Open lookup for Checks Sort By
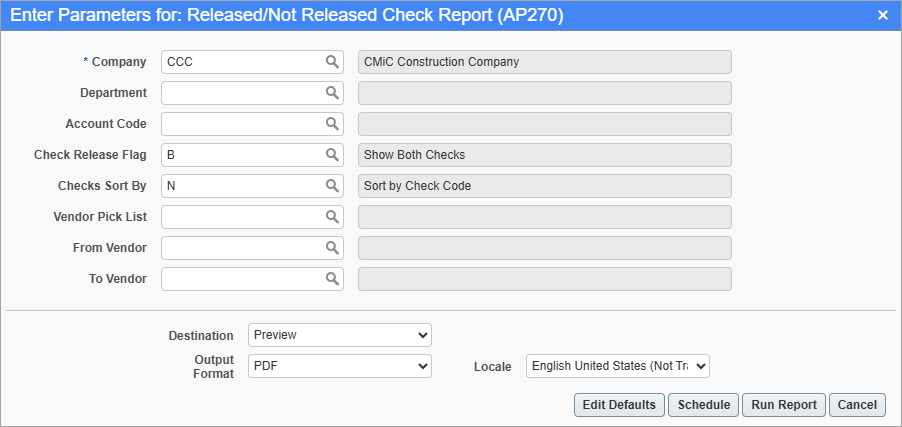This screenshot has width=902, height=427. pyautogui.click(x=332, y=186)
